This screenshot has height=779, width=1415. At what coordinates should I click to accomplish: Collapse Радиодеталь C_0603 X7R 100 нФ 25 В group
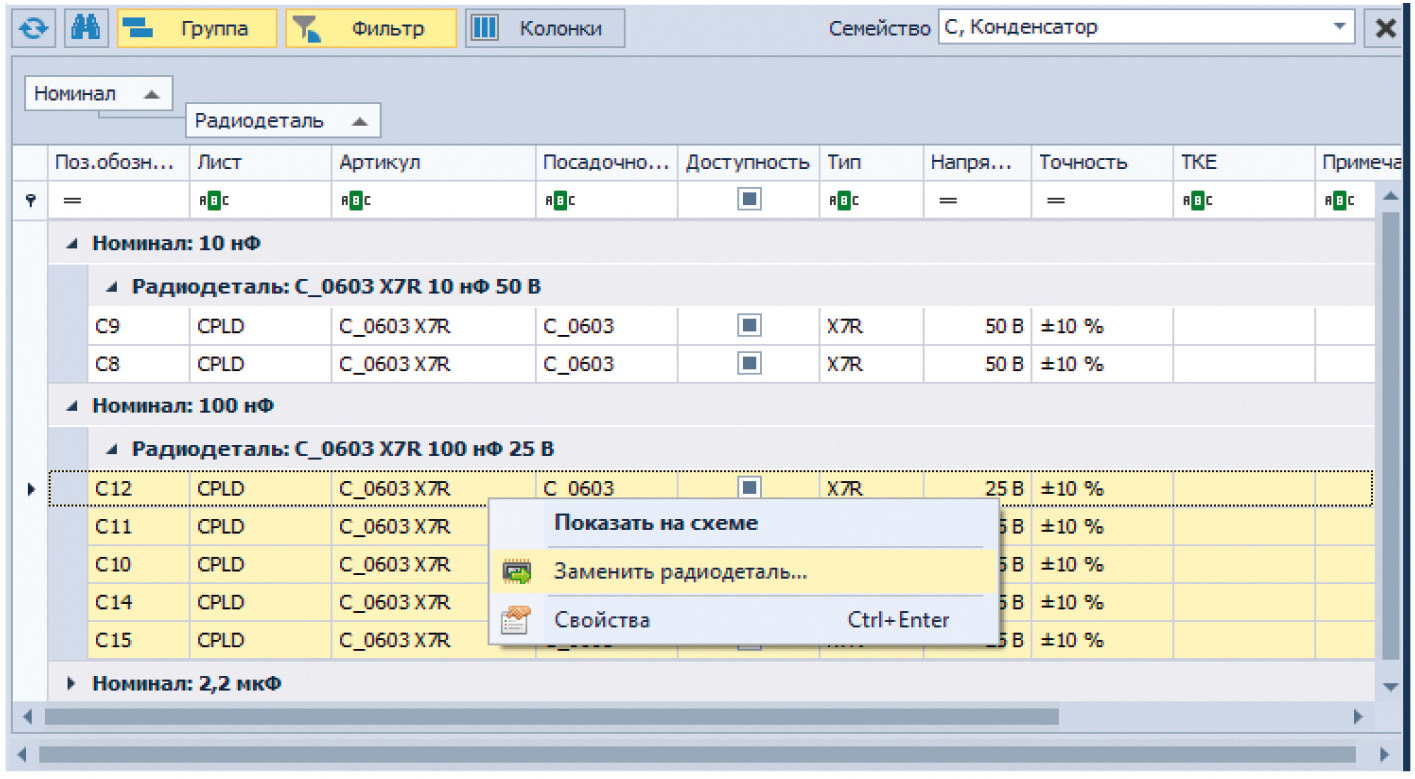[112, 449]
